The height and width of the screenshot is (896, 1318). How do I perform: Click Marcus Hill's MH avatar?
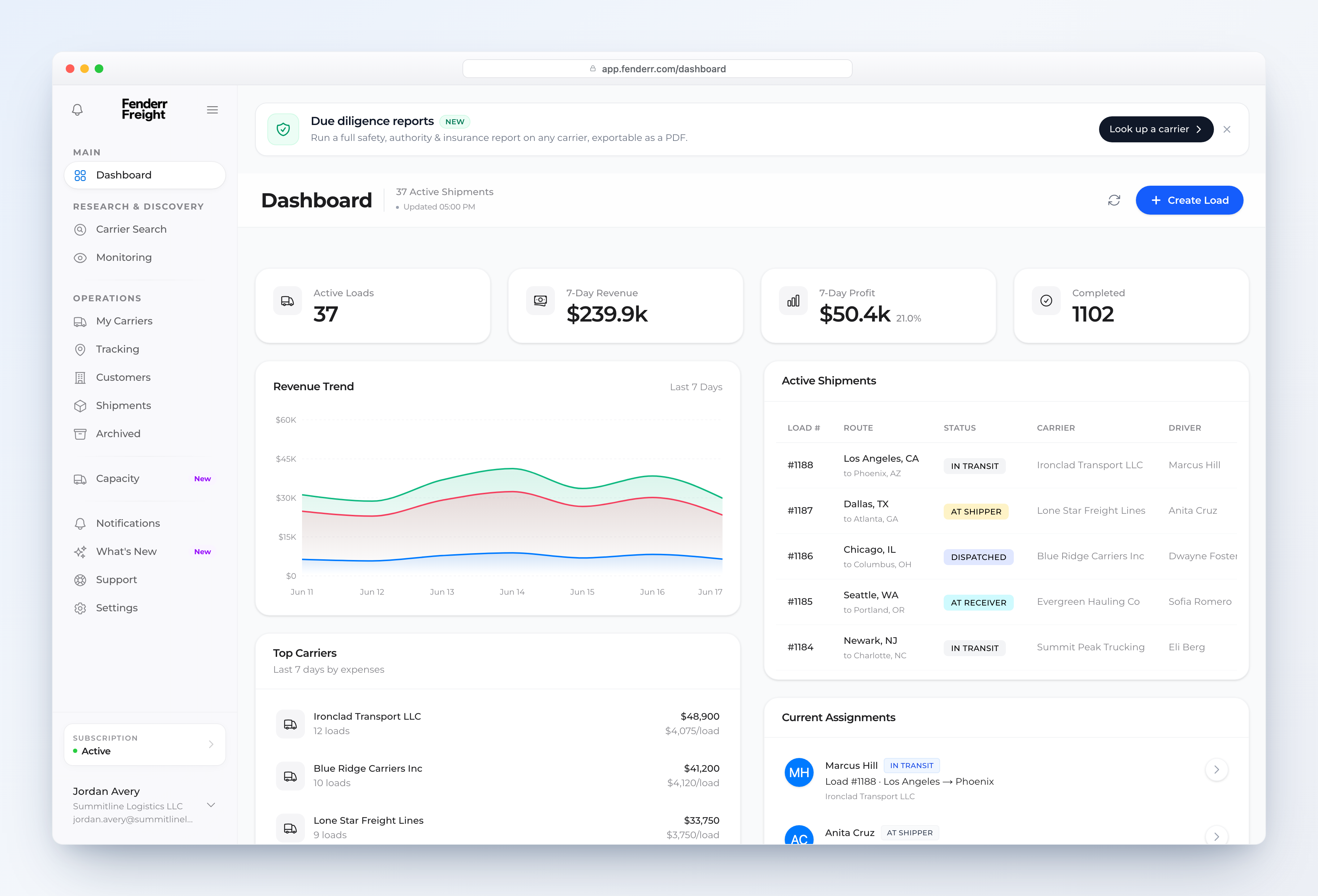pyautogui.click(x=798, y=772)
